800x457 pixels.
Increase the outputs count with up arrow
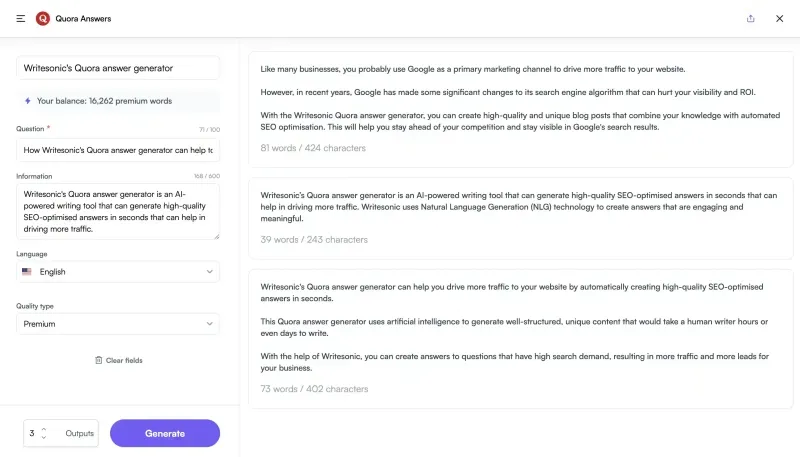point(44,429)
